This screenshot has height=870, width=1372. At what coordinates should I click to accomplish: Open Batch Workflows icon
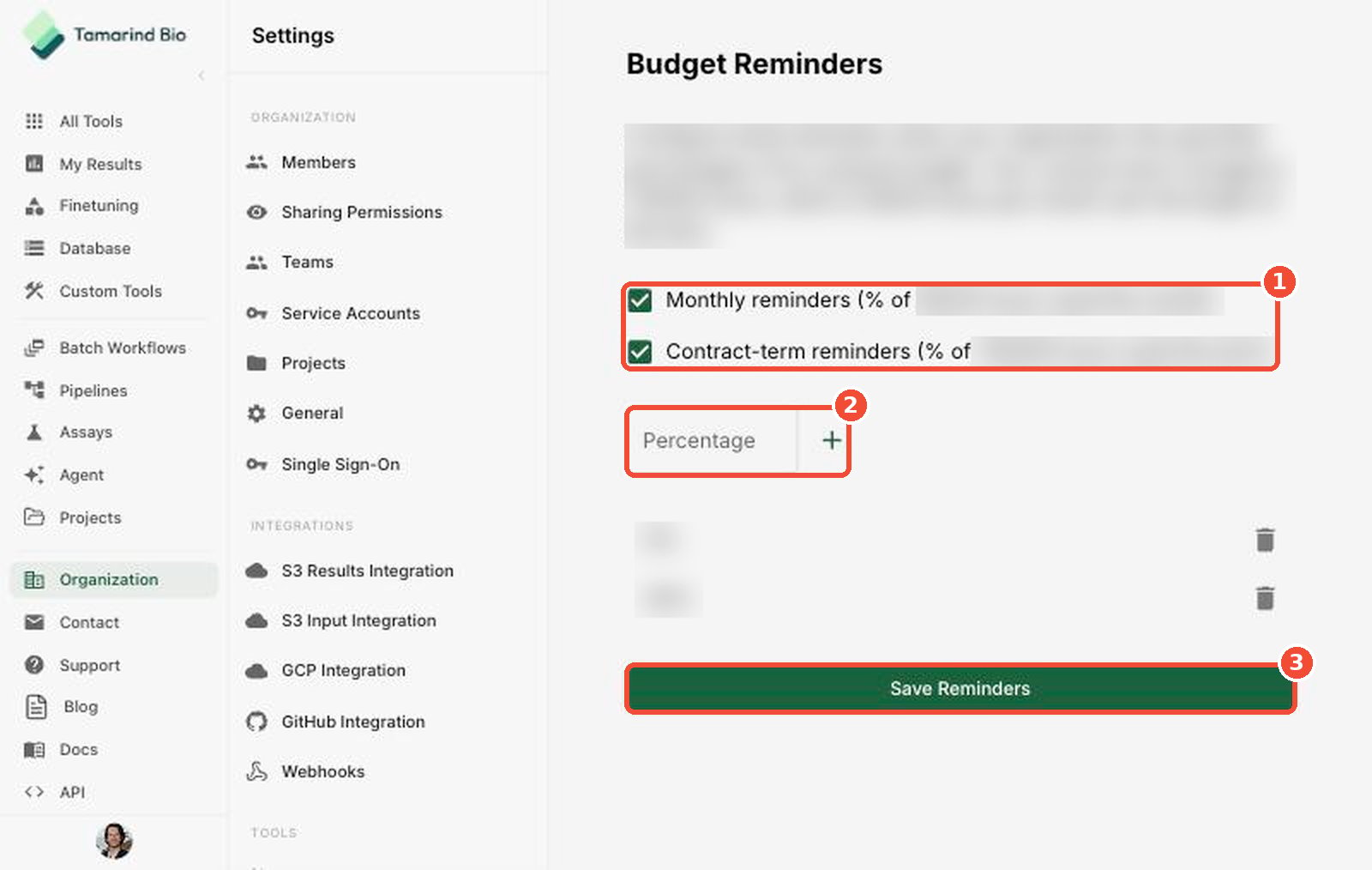point(34,347)
